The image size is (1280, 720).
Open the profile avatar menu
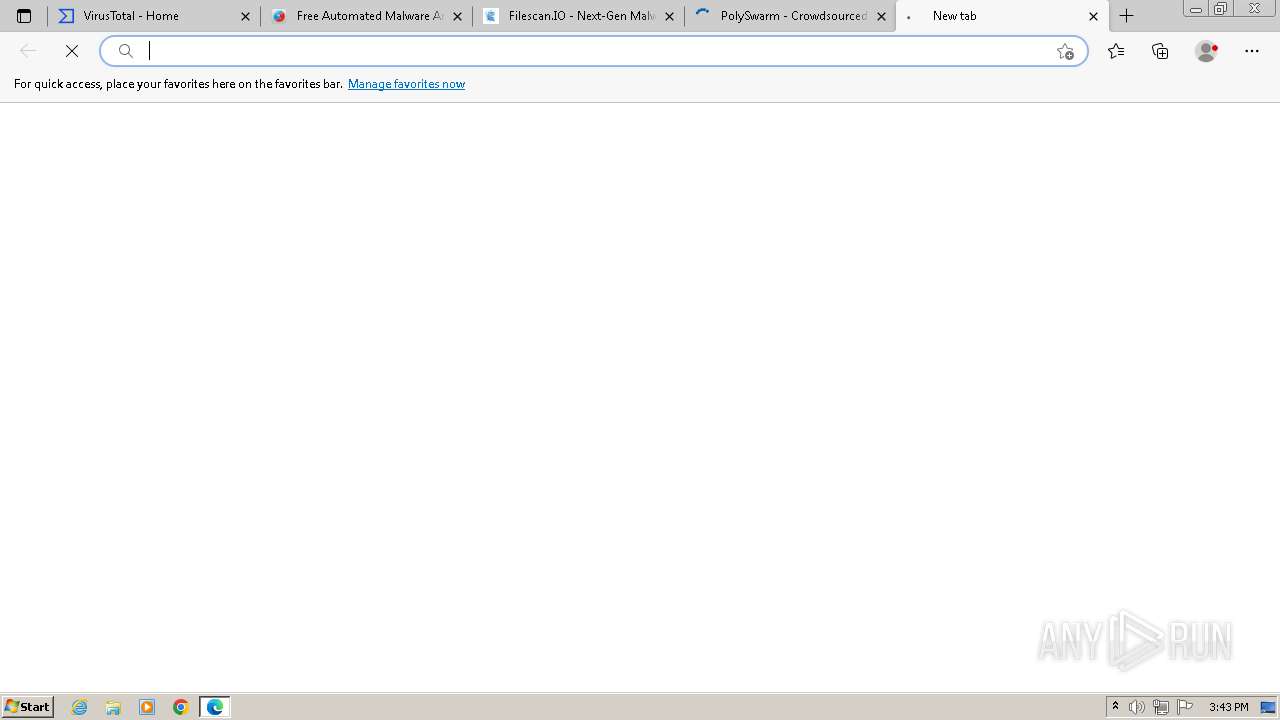click(x=1207, y=51)
